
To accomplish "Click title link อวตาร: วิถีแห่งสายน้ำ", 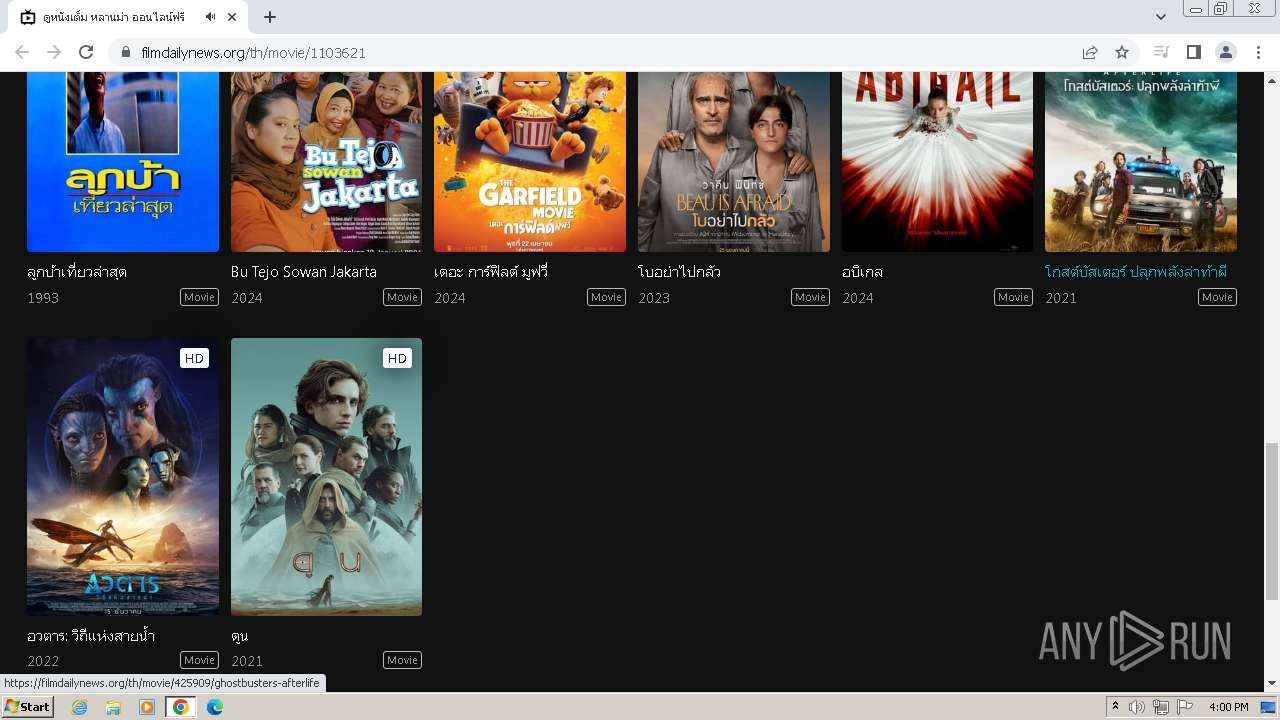I will pyautogui.click(x=91, y=636).
